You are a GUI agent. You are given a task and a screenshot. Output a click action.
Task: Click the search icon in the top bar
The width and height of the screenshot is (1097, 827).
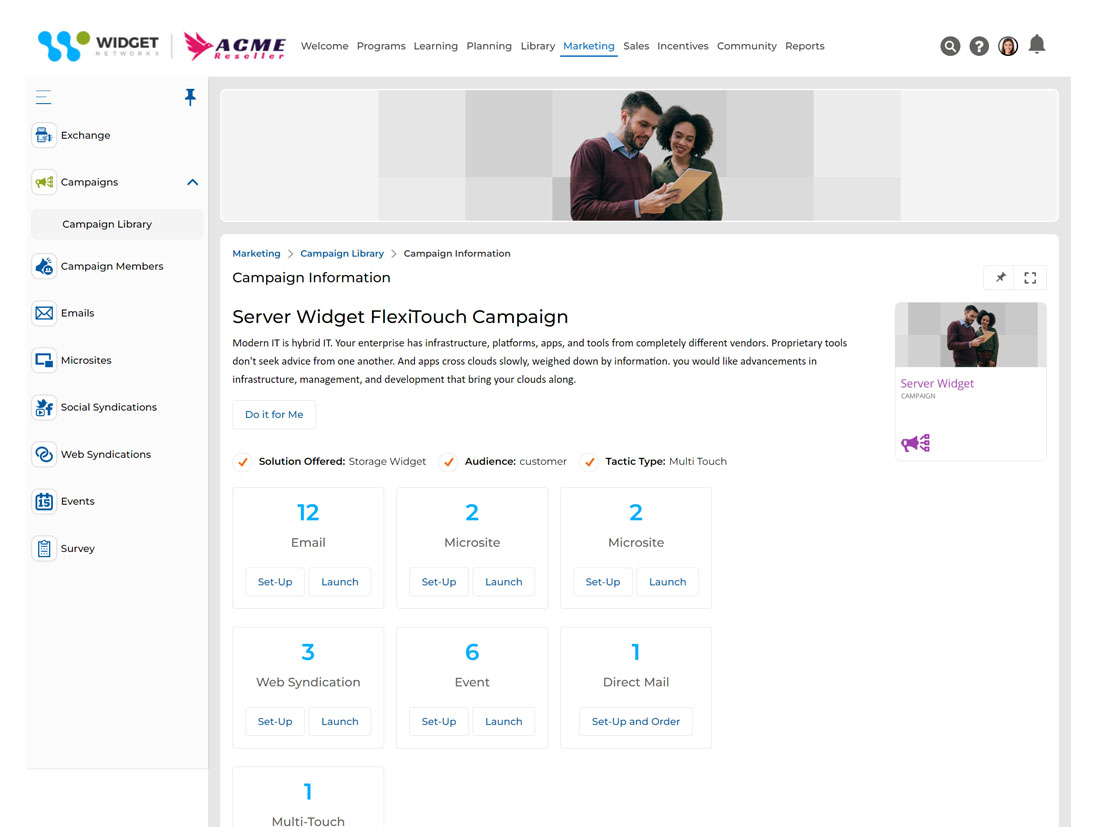tap(949, 46)
